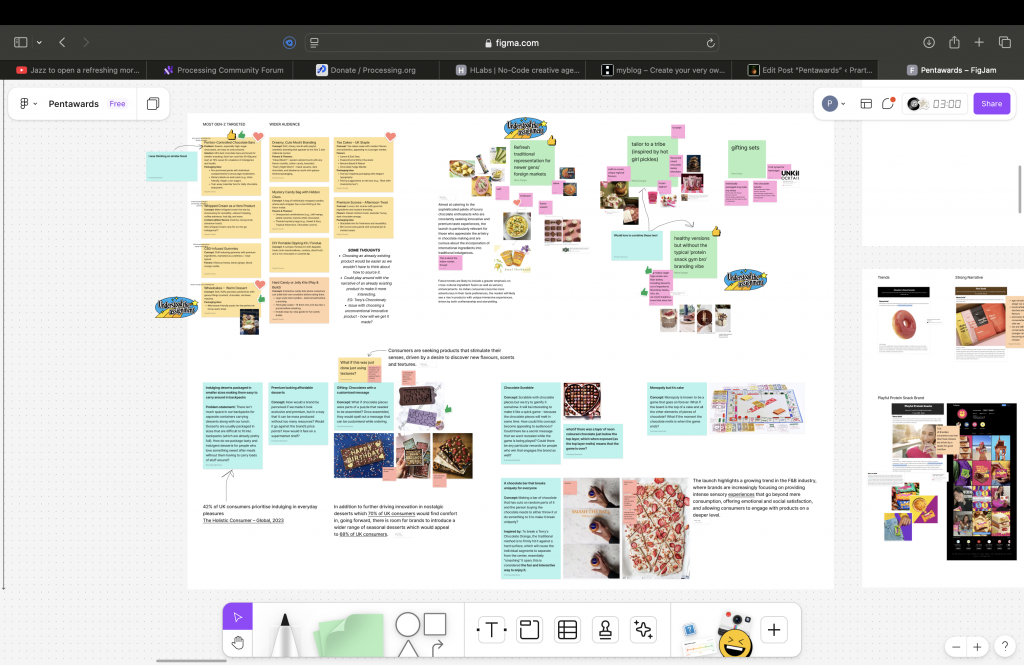Activate the Text tool

point(491,630)
